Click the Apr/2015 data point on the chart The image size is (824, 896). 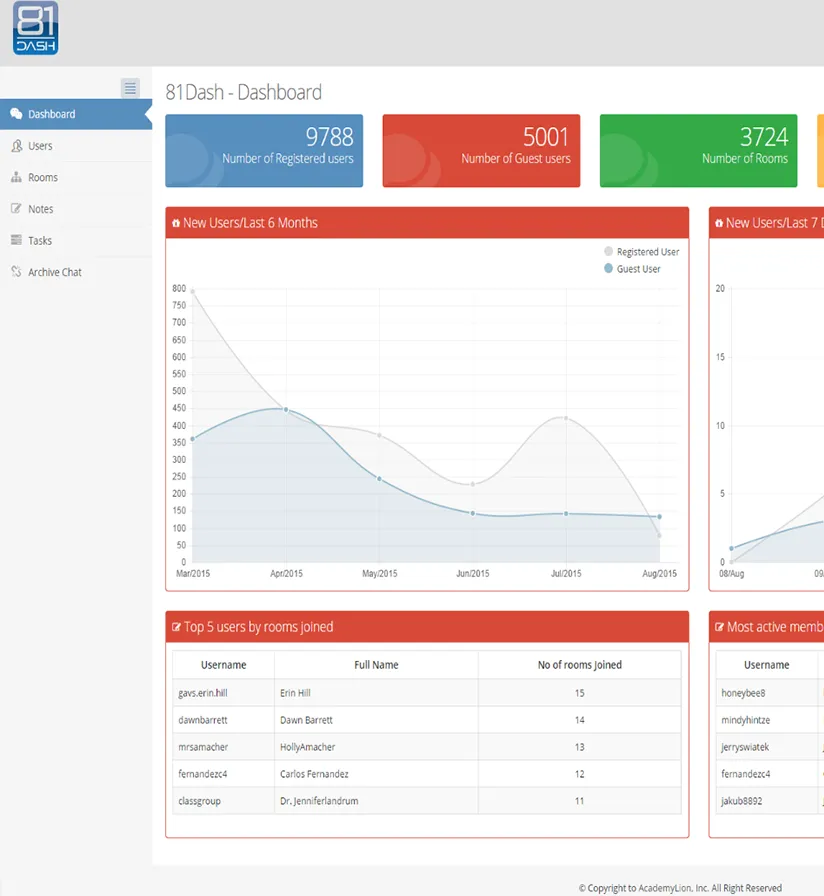coord(284,409)
